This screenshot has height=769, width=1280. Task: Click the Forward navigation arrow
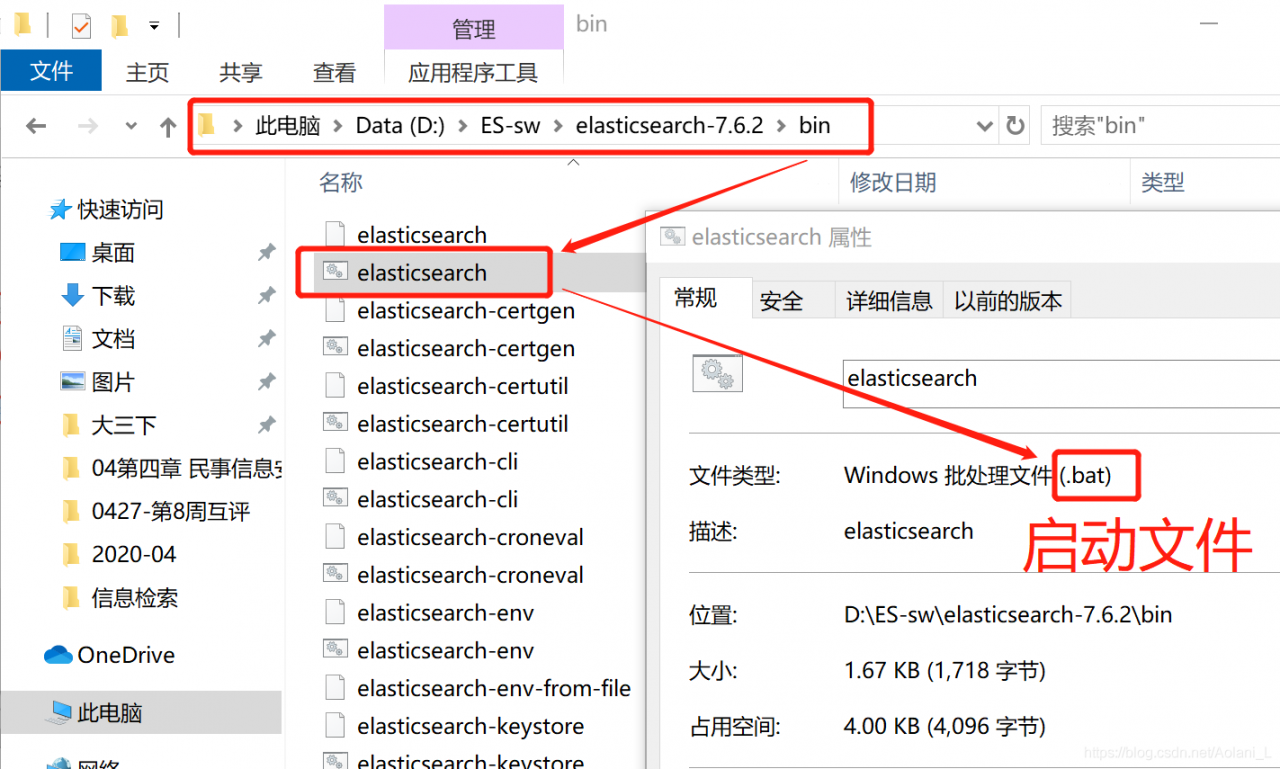tap(88, 126)
